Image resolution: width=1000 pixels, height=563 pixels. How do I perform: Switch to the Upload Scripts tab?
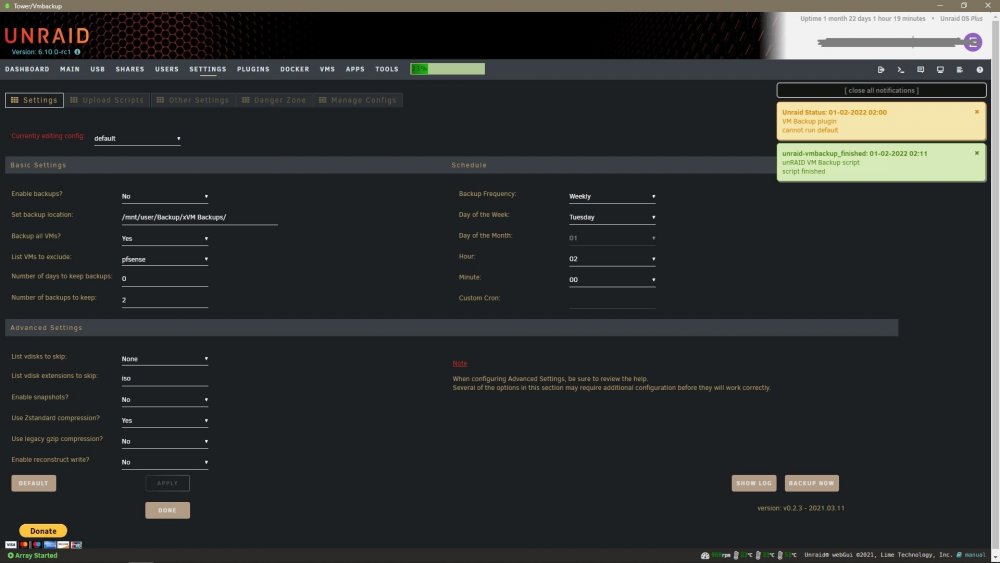[x=107, y=100]
